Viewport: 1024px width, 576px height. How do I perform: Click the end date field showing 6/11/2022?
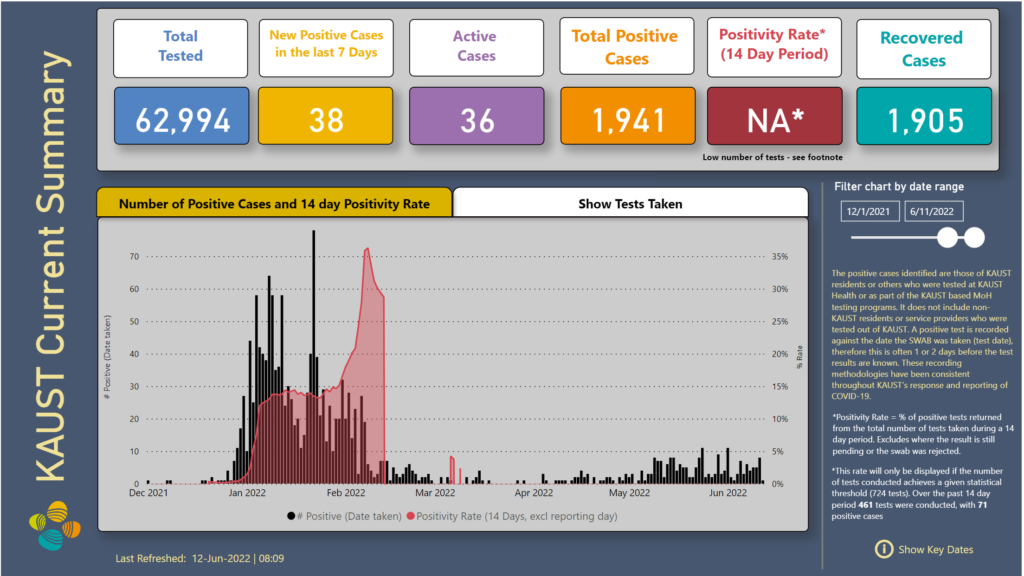point(936,211)
